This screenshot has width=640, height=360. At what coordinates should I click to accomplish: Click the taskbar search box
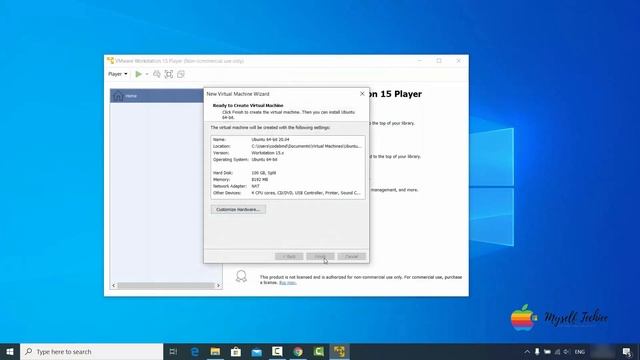pos(92,351)
